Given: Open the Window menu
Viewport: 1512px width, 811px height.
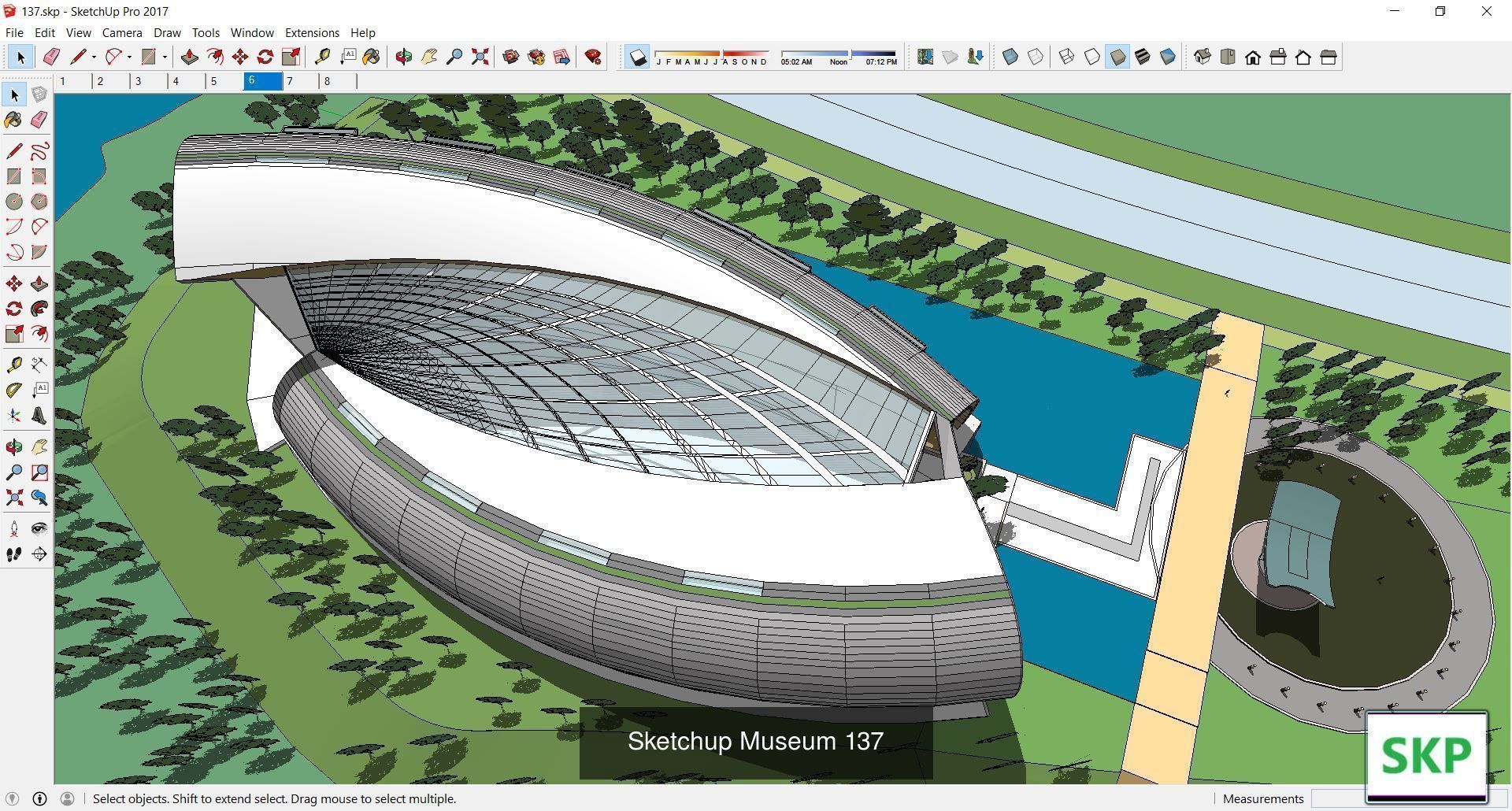Looking at the screenshot, I should click(x=252, y=32).
